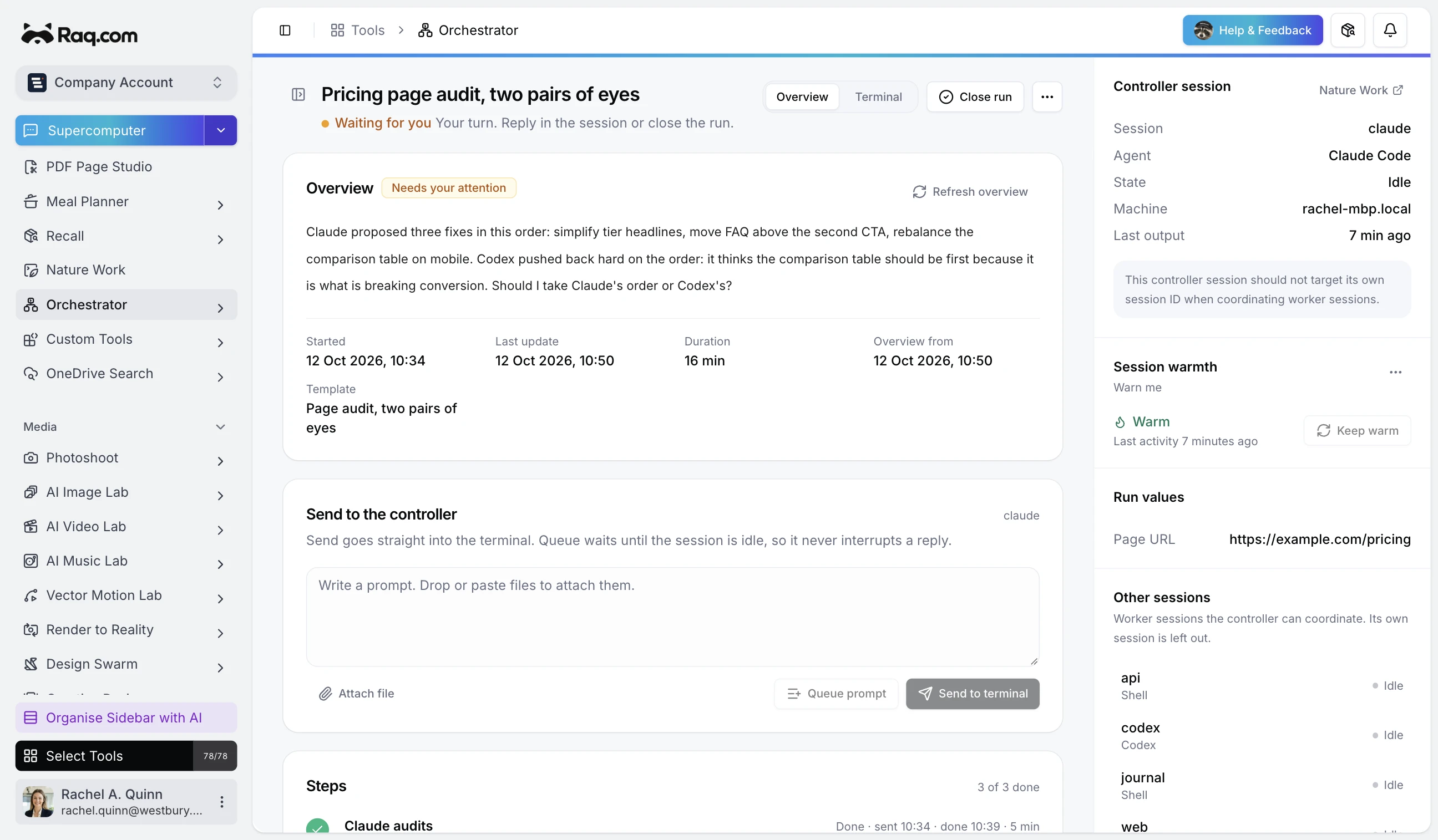This screenshot has height=840, width=1438.
Task: Click the panel toggle icon beside run title
Action: point(298,95)
